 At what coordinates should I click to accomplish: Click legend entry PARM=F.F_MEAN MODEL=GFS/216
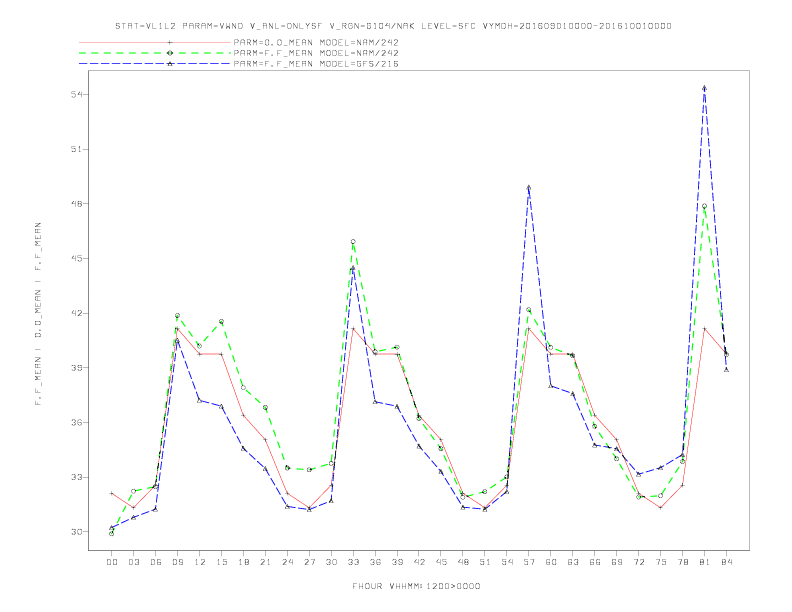pos(316,64)
